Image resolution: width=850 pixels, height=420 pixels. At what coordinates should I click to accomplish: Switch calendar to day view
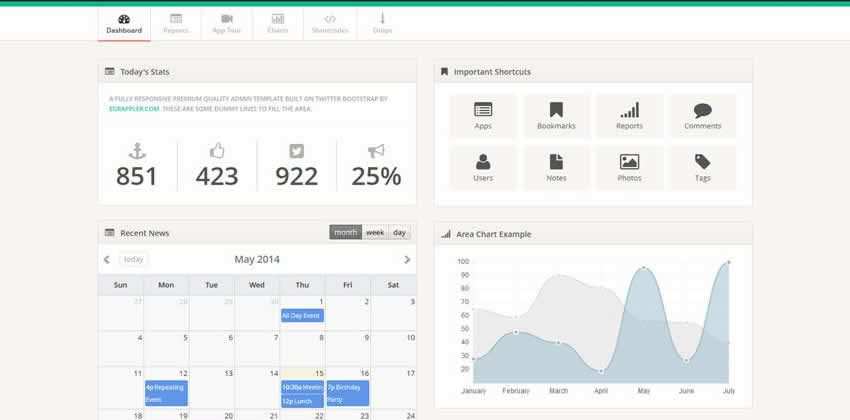(400, 232)
